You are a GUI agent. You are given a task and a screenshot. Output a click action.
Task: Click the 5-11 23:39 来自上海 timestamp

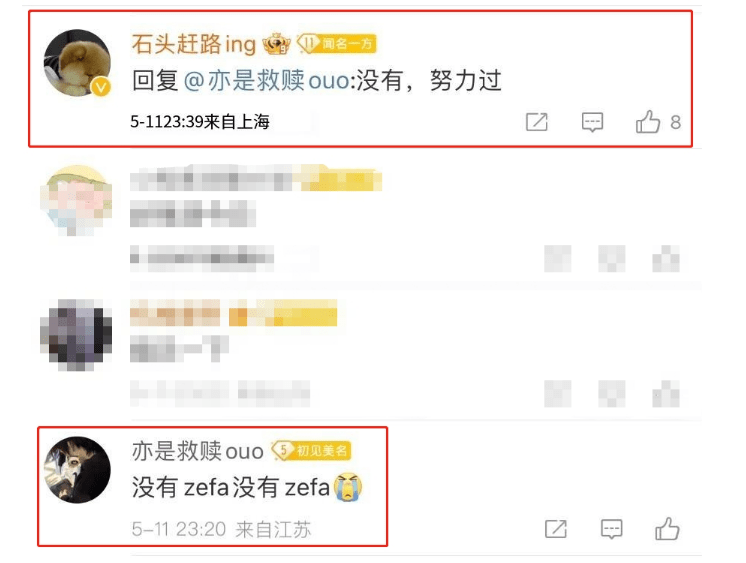[200, 122]
